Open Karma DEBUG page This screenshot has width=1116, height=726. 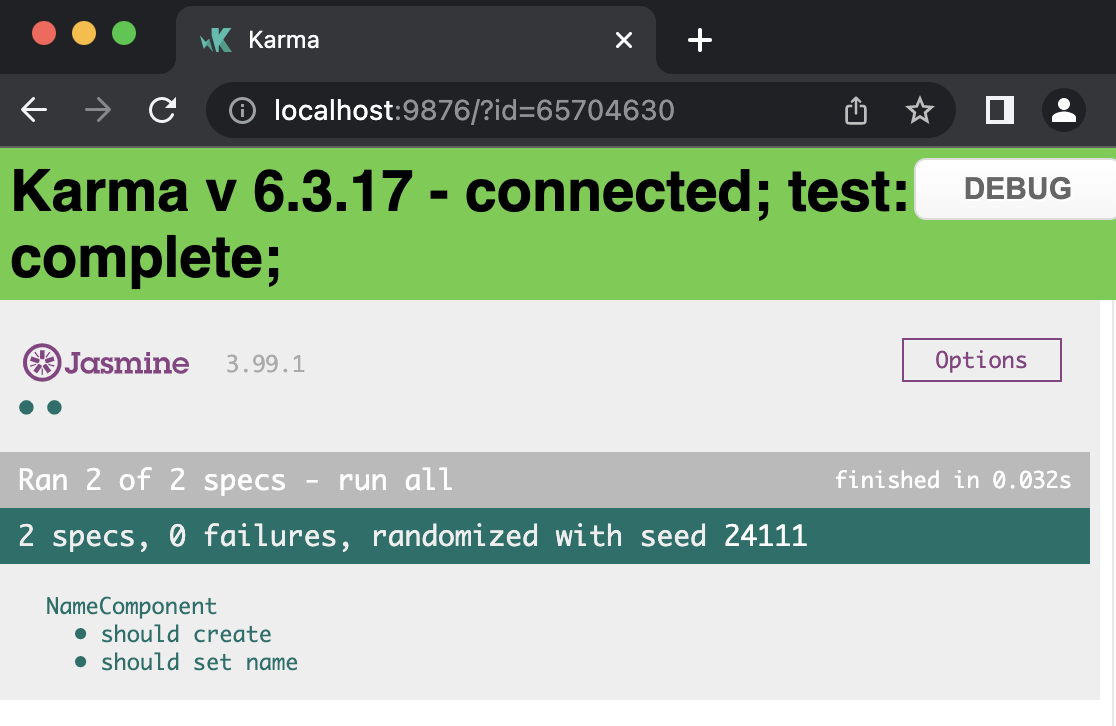click(1016, 189)
